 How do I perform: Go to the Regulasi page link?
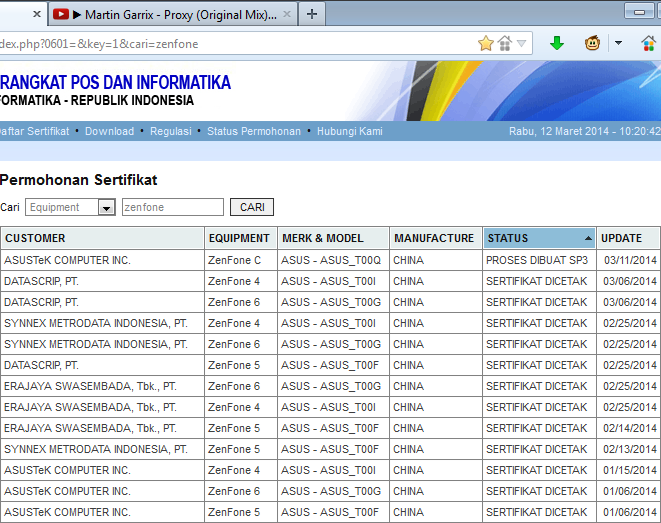pos(170,131)
